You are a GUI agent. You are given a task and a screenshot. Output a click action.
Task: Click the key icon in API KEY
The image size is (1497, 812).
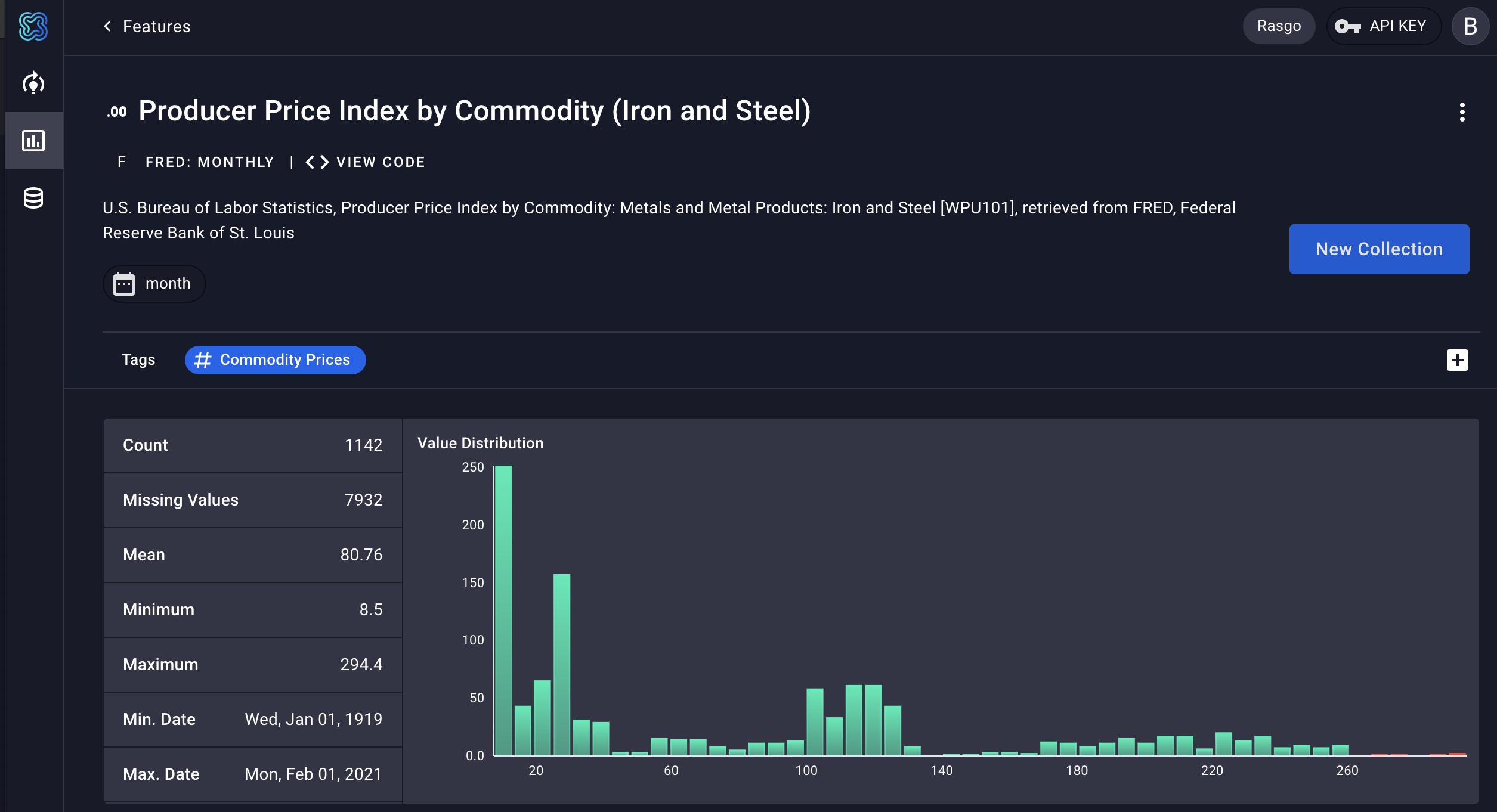tap(1347, 26)
